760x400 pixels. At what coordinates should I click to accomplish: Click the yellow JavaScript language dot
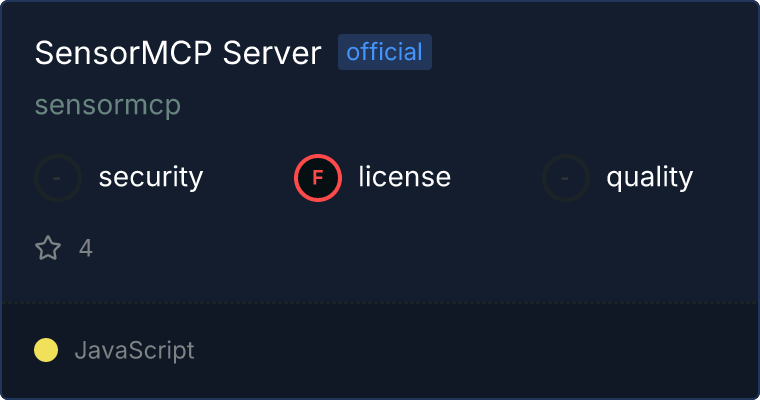tap(46, 350)
